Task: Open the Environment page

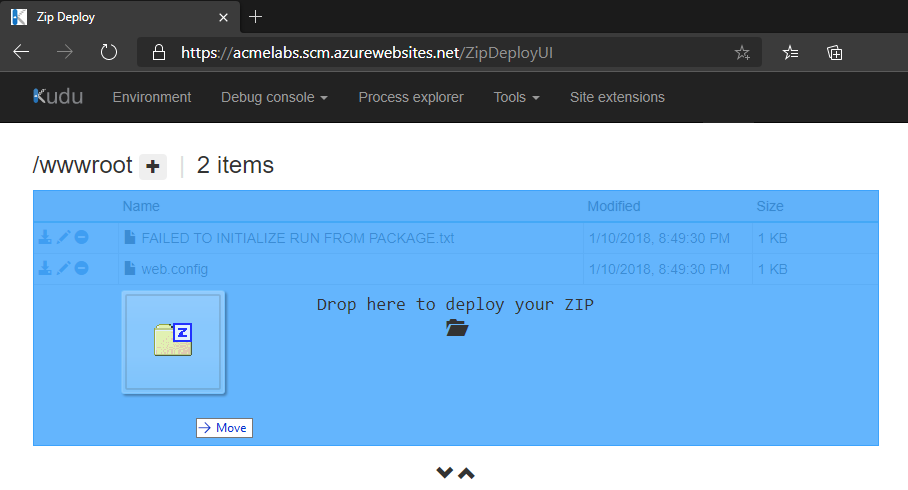Action: point(152,97)
